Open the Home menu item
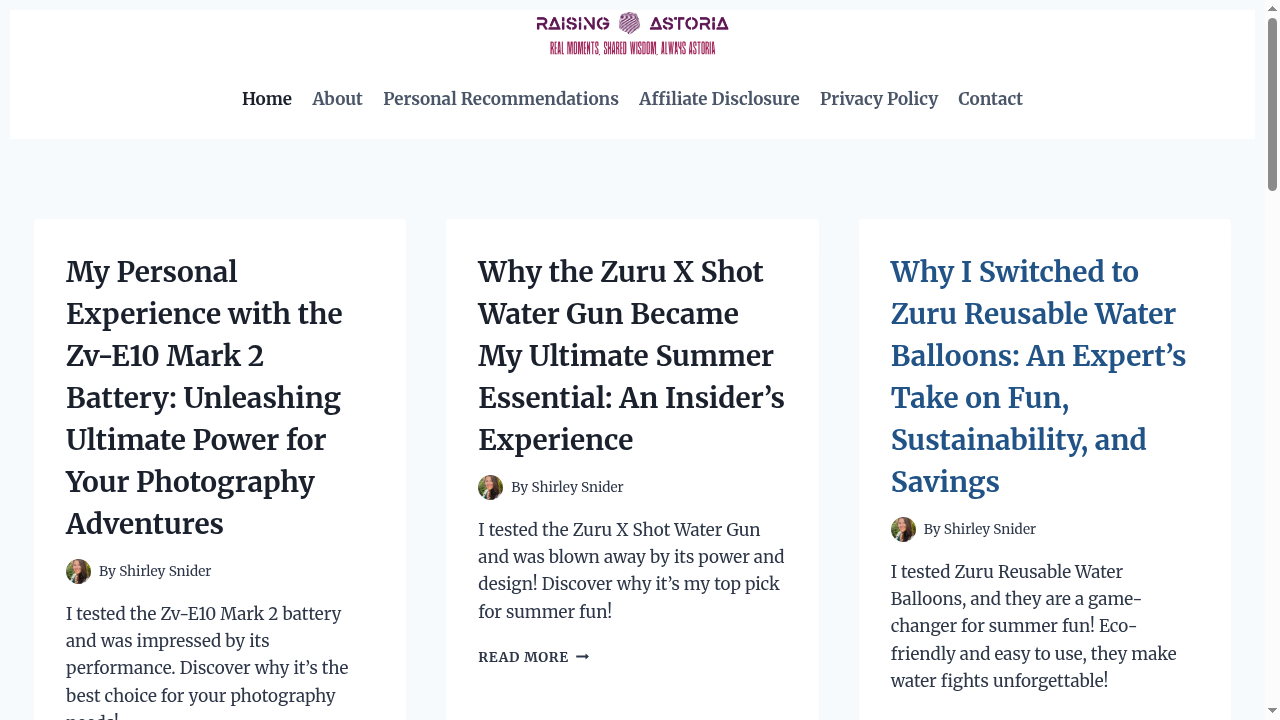Viewport: 1280px width, 720px height. click(x=266, y=98)
